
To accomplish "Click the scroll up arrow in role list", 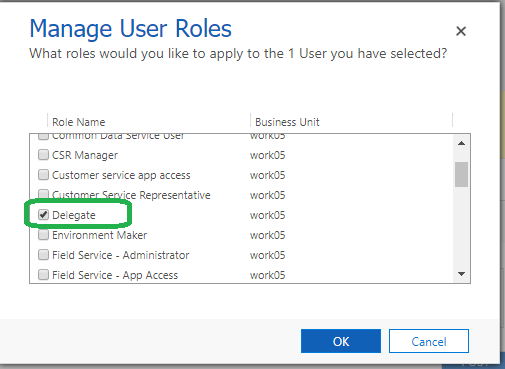I will (461, 143).
